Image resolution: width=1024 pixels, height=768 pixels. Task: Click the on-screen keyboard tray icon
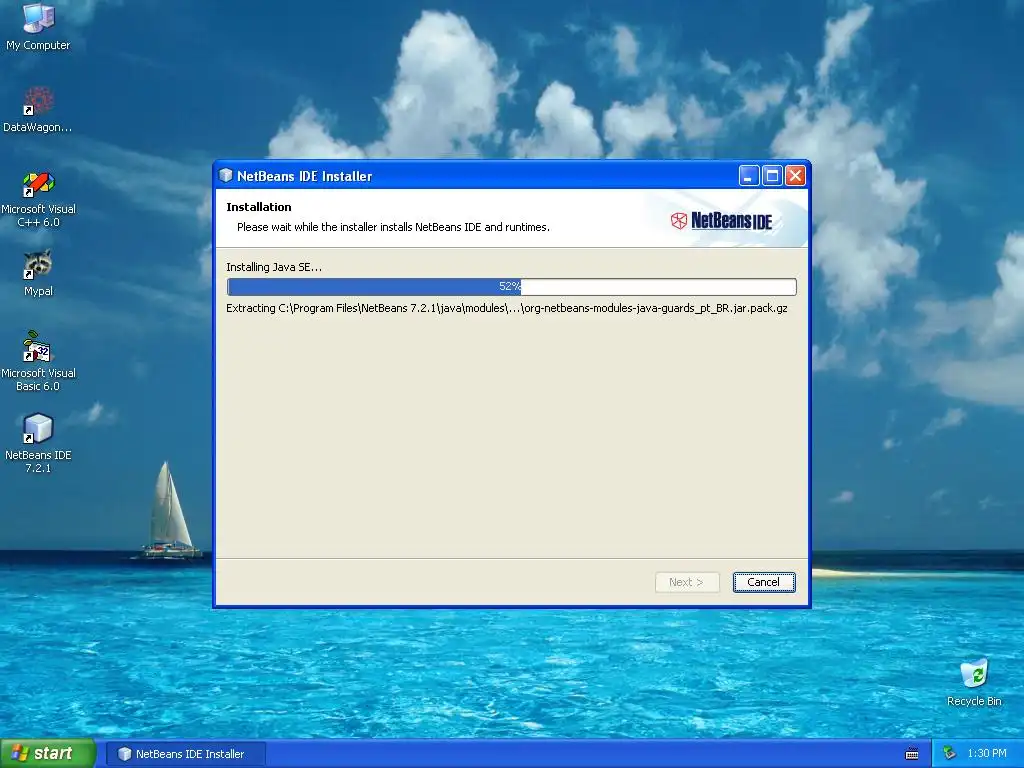click(x=912, y=754)
